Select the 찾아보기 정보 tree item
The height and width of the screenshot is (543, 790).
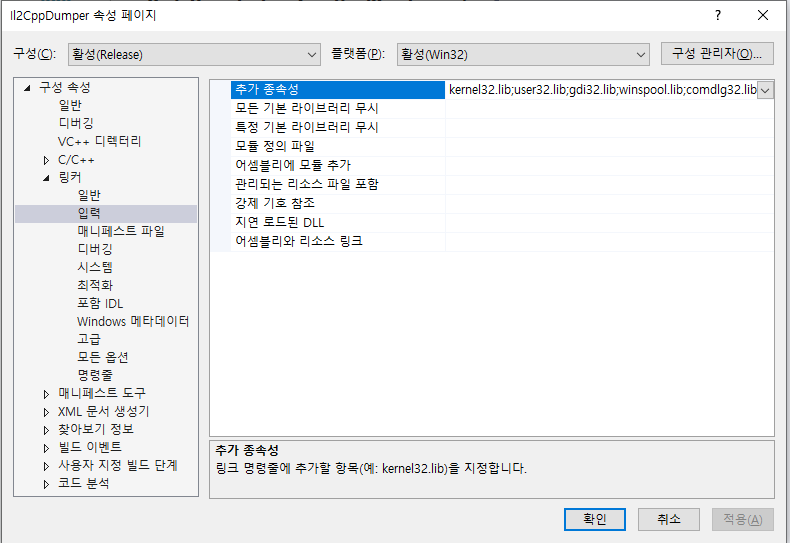pos(96,429)
